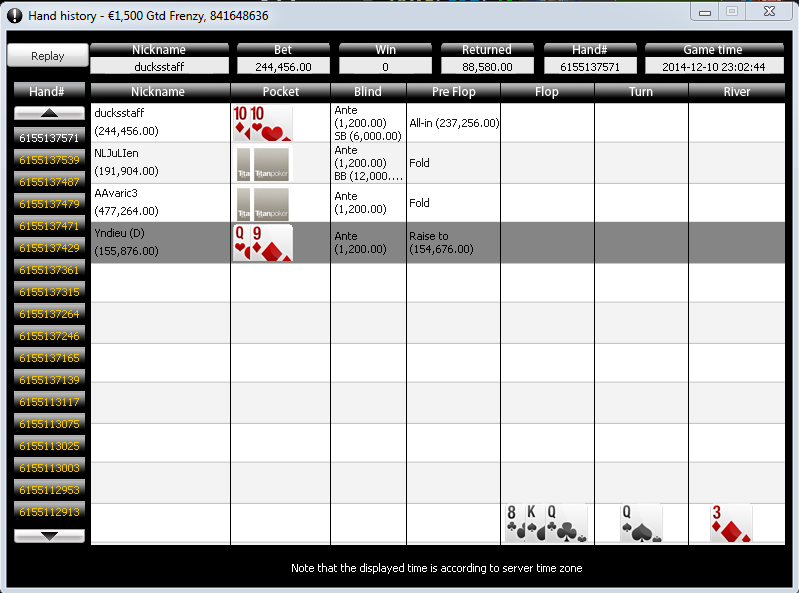This screenshot has height=593, width=799.
Task: Click the Bet value 244,456.00
Action: [x=283, y=67]
